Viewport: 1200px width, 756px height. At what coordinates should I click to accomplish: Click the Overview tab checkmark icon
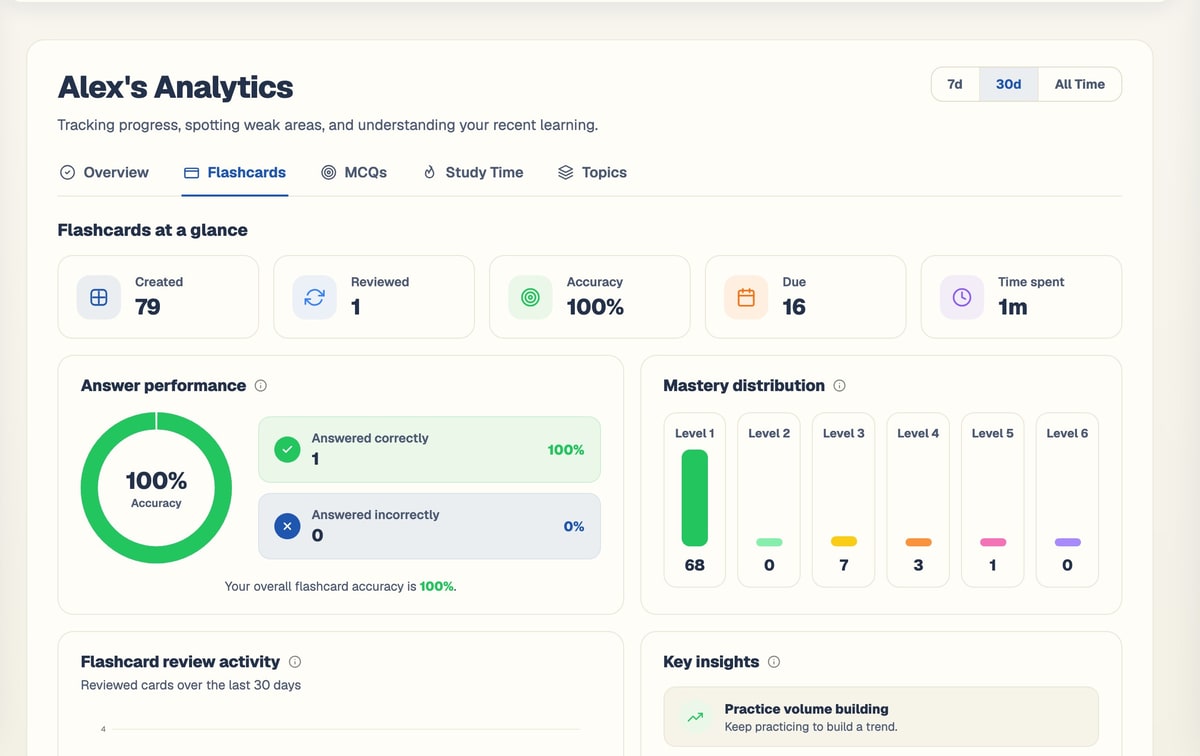pos(67,172)
